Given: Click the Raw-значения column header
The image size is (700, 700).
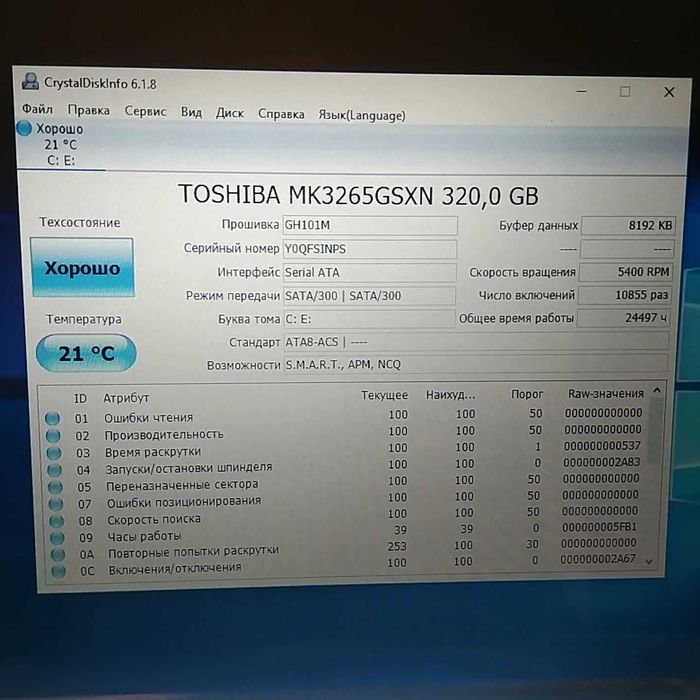Looking at the screenshot, I should [606, 393].
